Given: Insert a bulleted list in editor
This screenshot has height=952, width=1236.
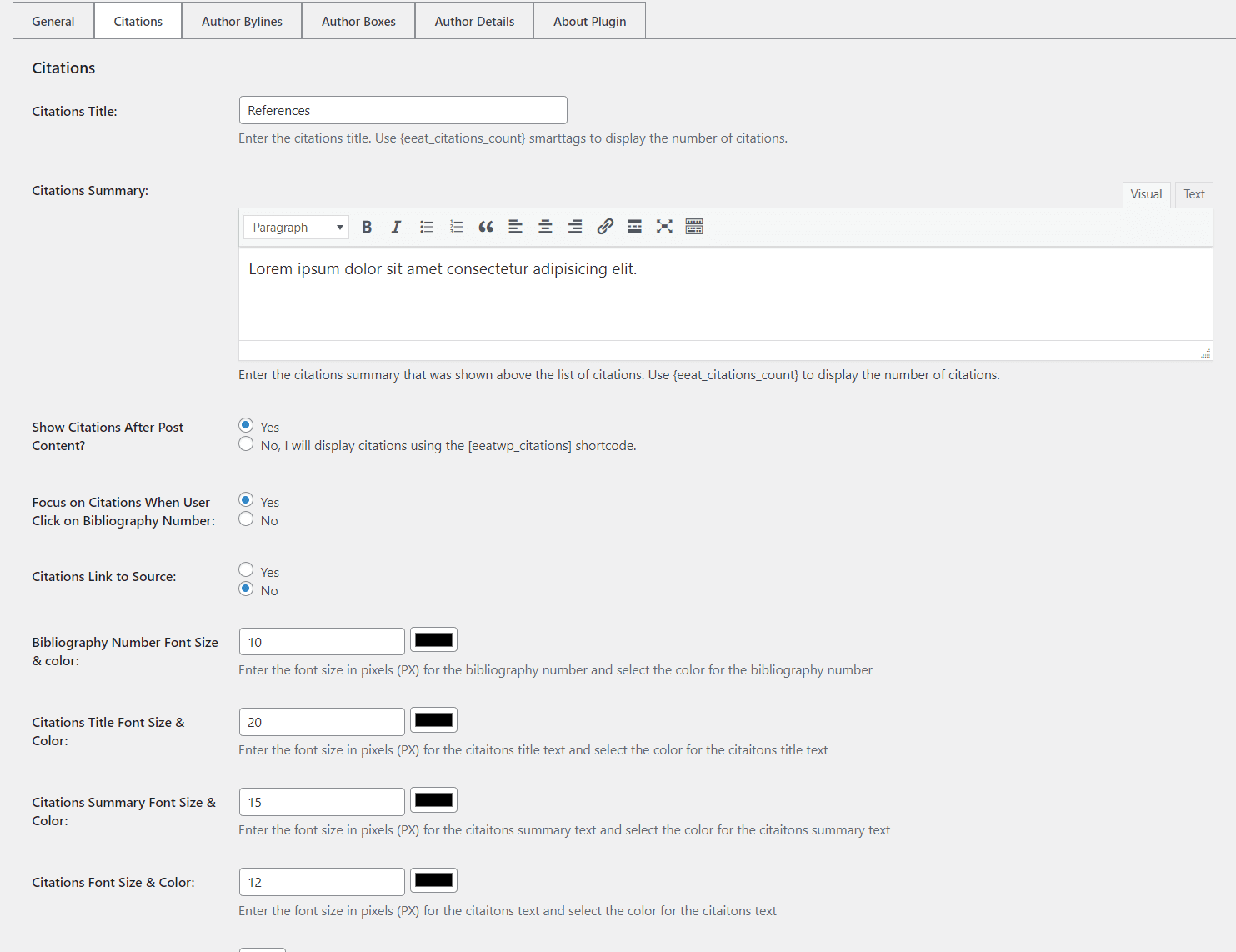Looking at the screenshot, I should tap(426, 227).
